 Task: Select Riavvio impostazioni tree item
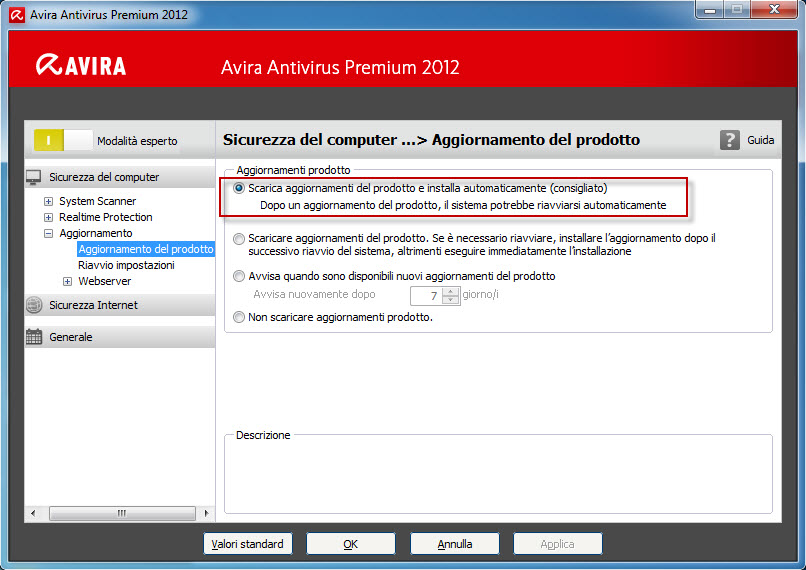126,265
